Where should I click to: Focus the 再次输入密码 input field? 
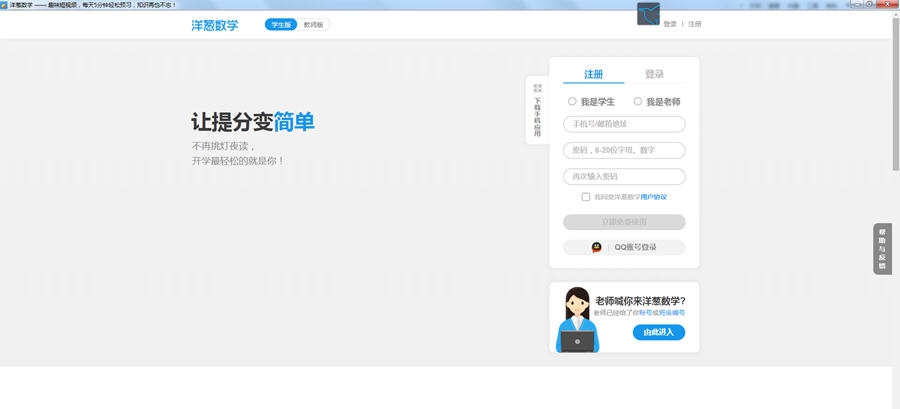coord(624,177)
